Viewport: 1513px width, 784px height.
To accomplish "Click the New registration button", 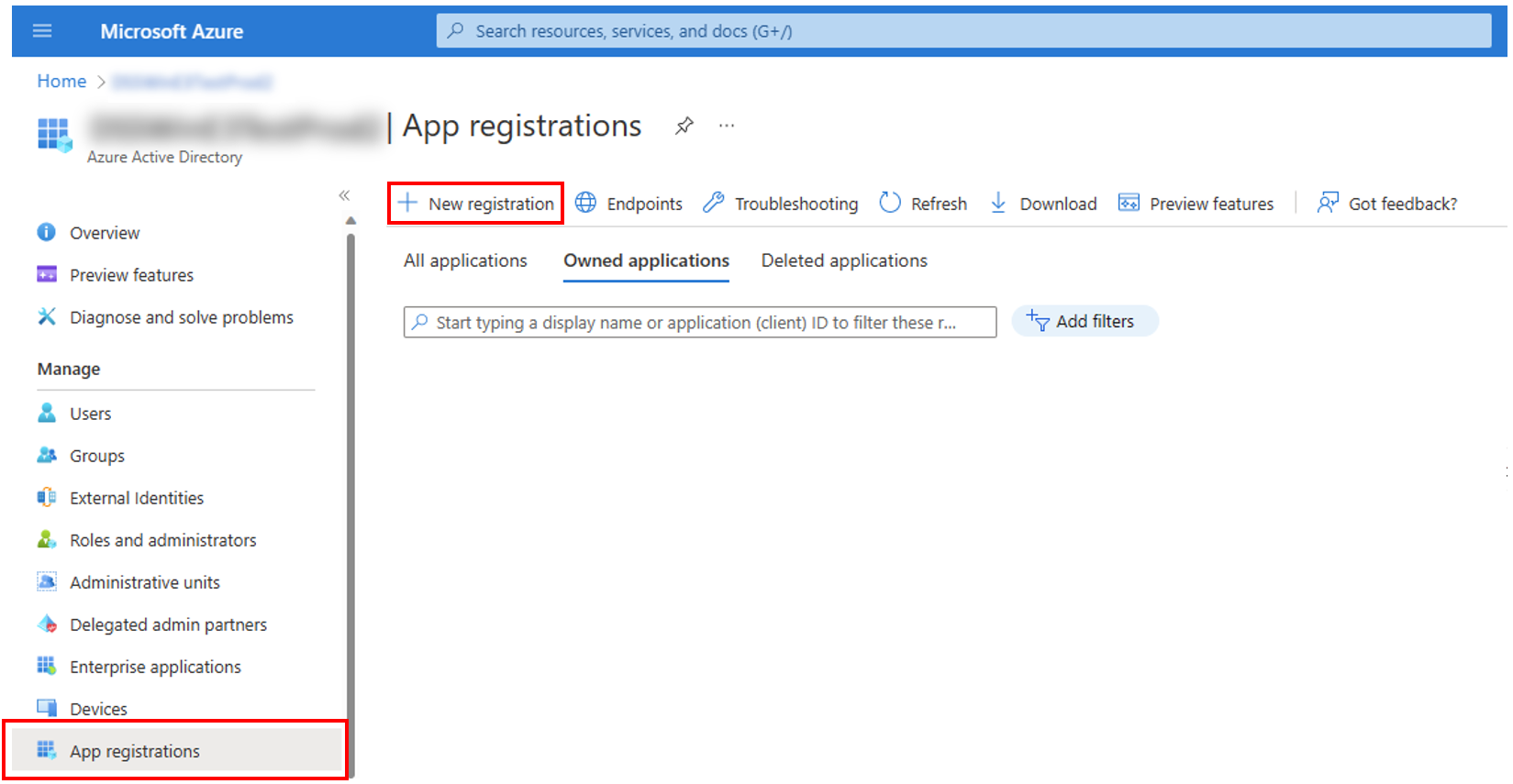I will tap(476, 204).
